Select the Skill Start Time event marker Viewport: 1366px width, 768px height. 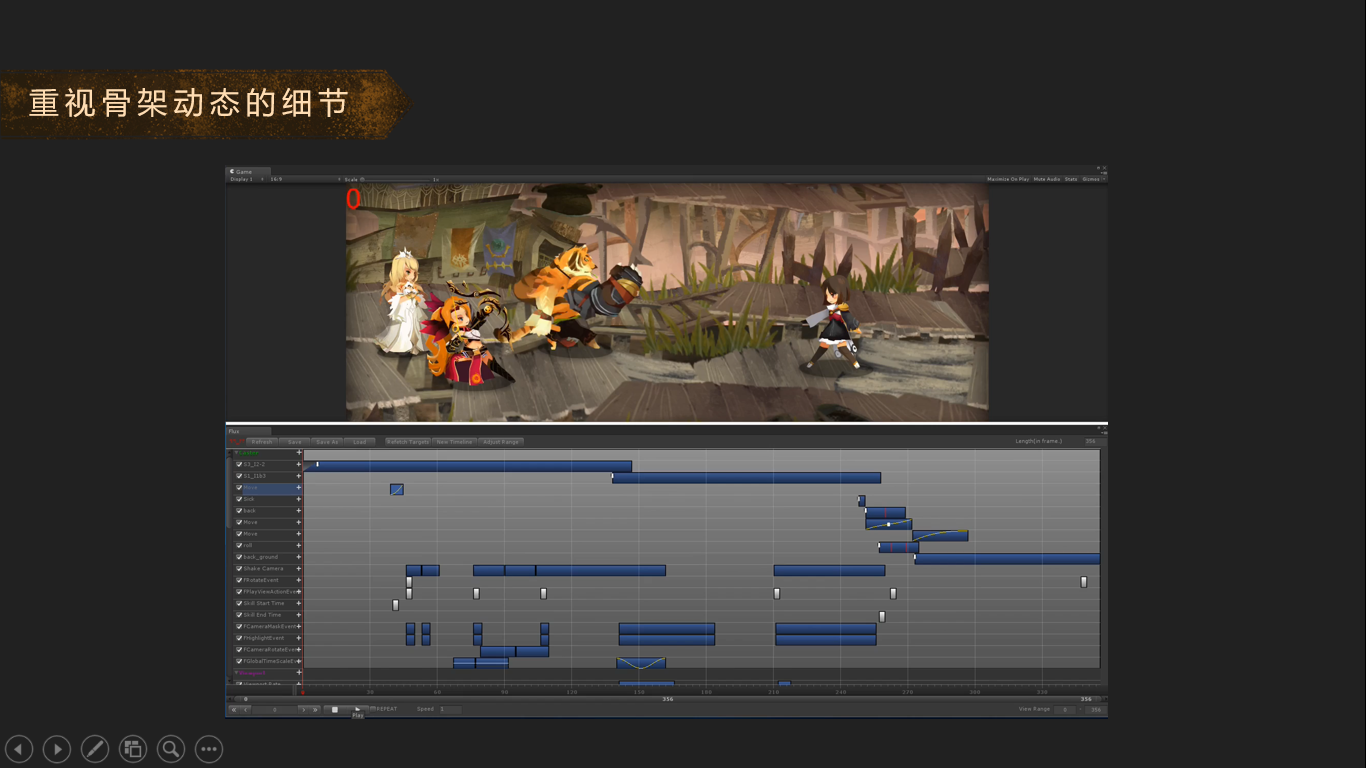click(395, 605)
